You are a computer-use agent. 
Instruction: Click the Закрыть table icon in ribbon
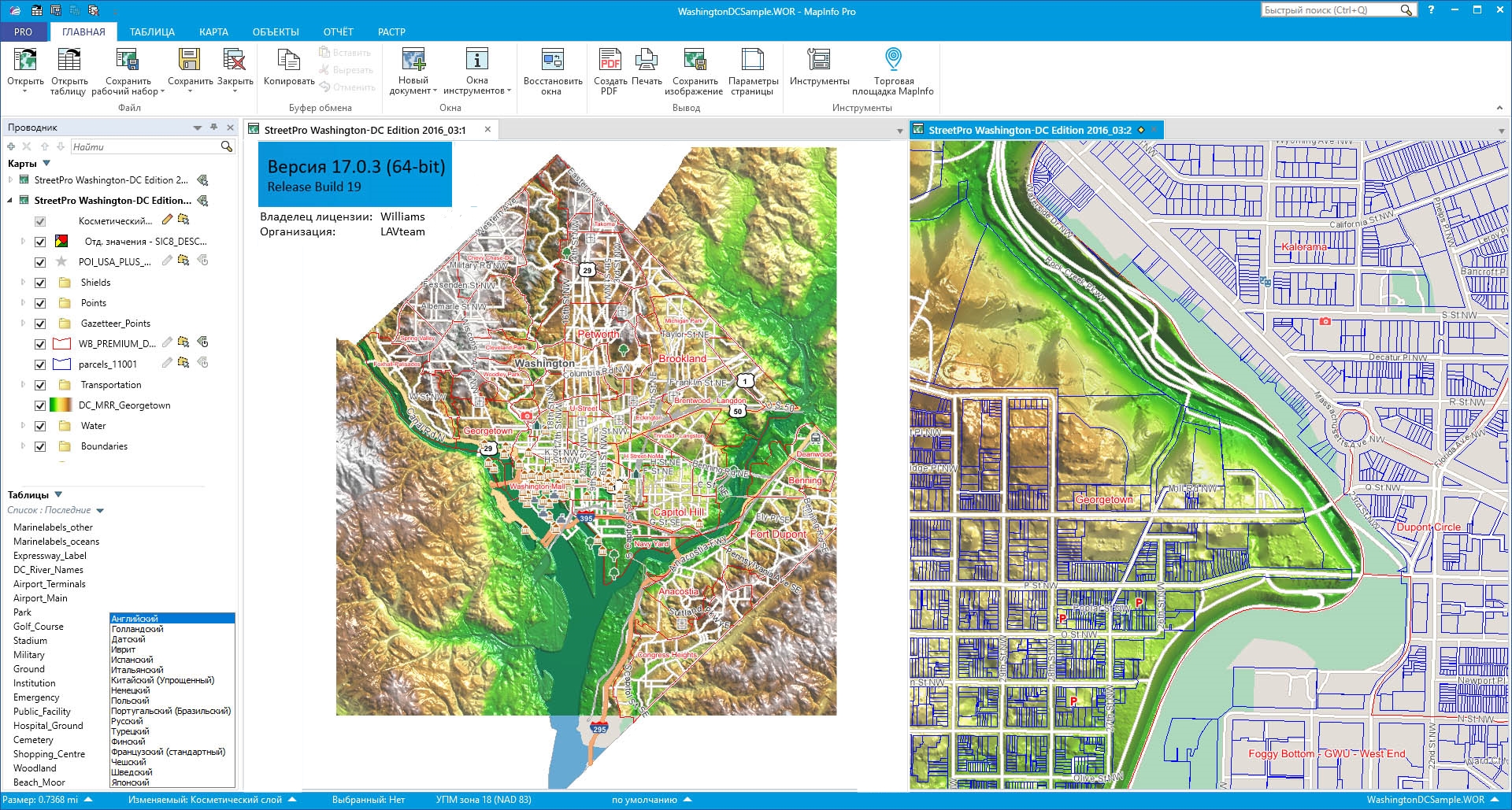tap(235, 60)
